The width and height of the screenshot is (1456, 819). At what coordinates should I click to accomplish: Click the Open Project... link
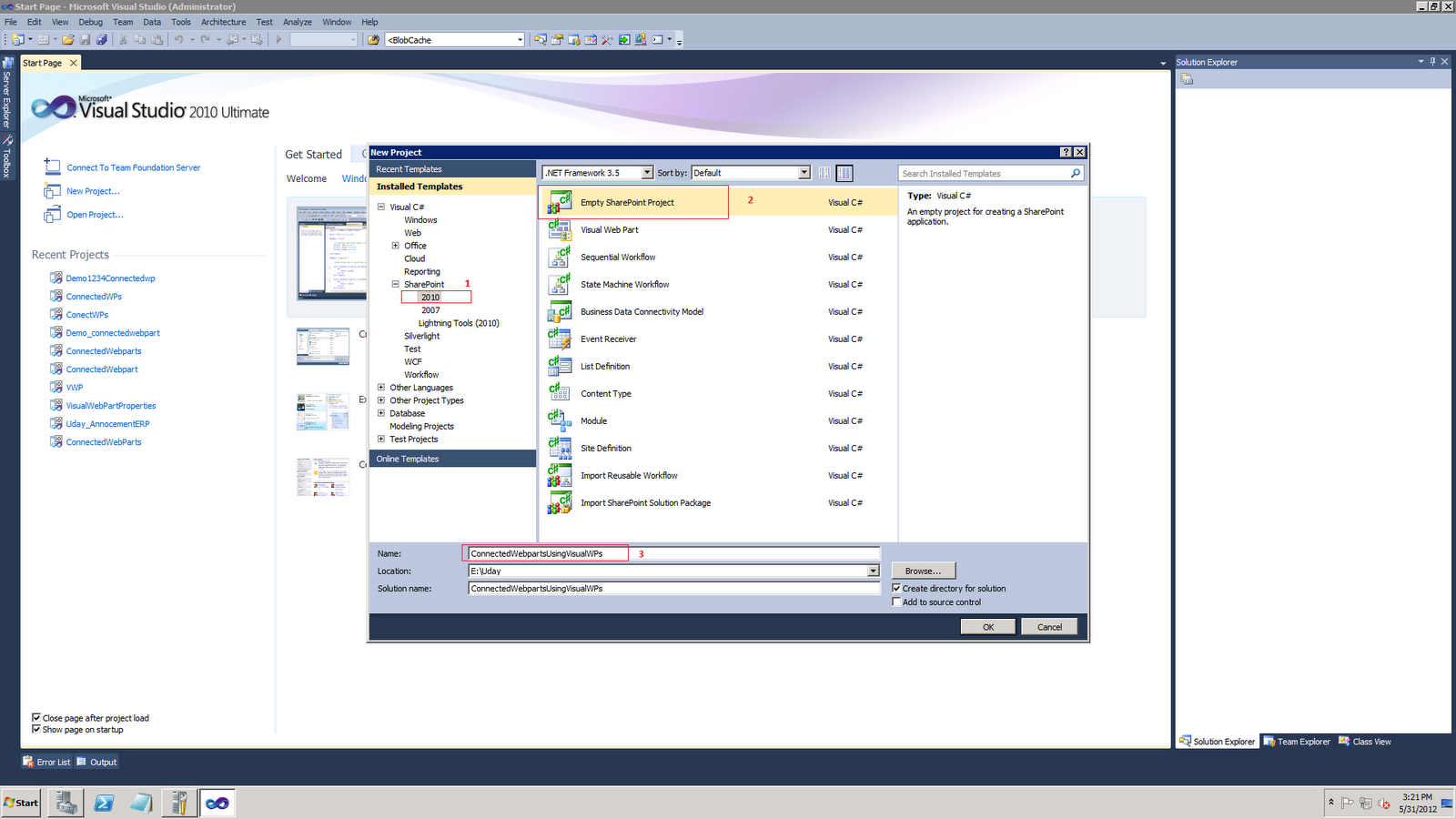click(x=95, y=215)
